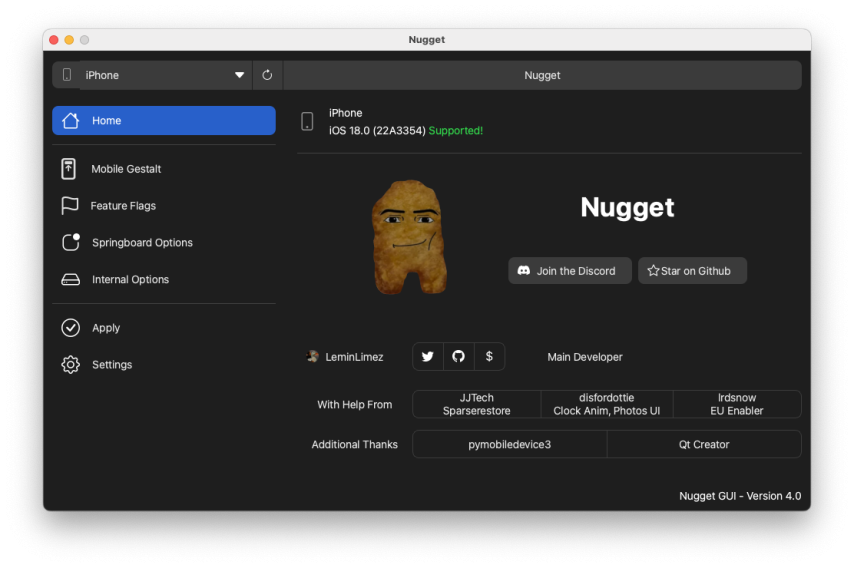Image resolution: width=854 pixels, height=568 pixels.
Task: Click the phone icon beside iOS 18.0 info
Action: 307,121
